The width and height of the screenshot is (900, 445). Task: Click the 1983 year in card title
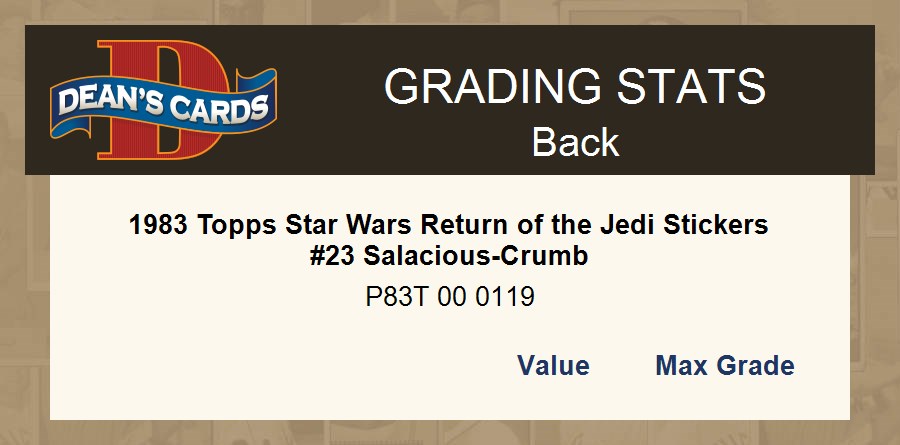click(x=159, y=224)
